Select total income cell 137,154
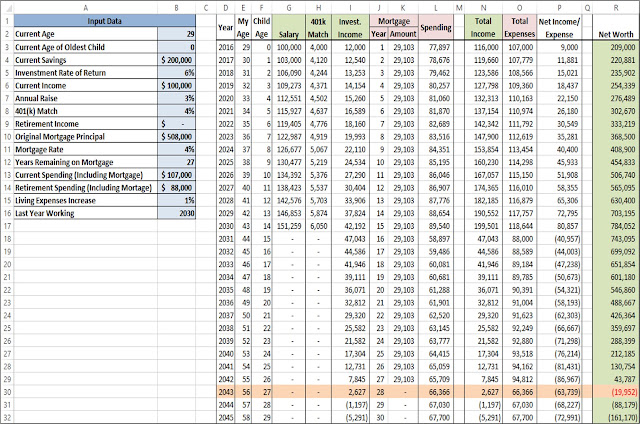This screenshot has width=640, height=424. click(484, 111)
